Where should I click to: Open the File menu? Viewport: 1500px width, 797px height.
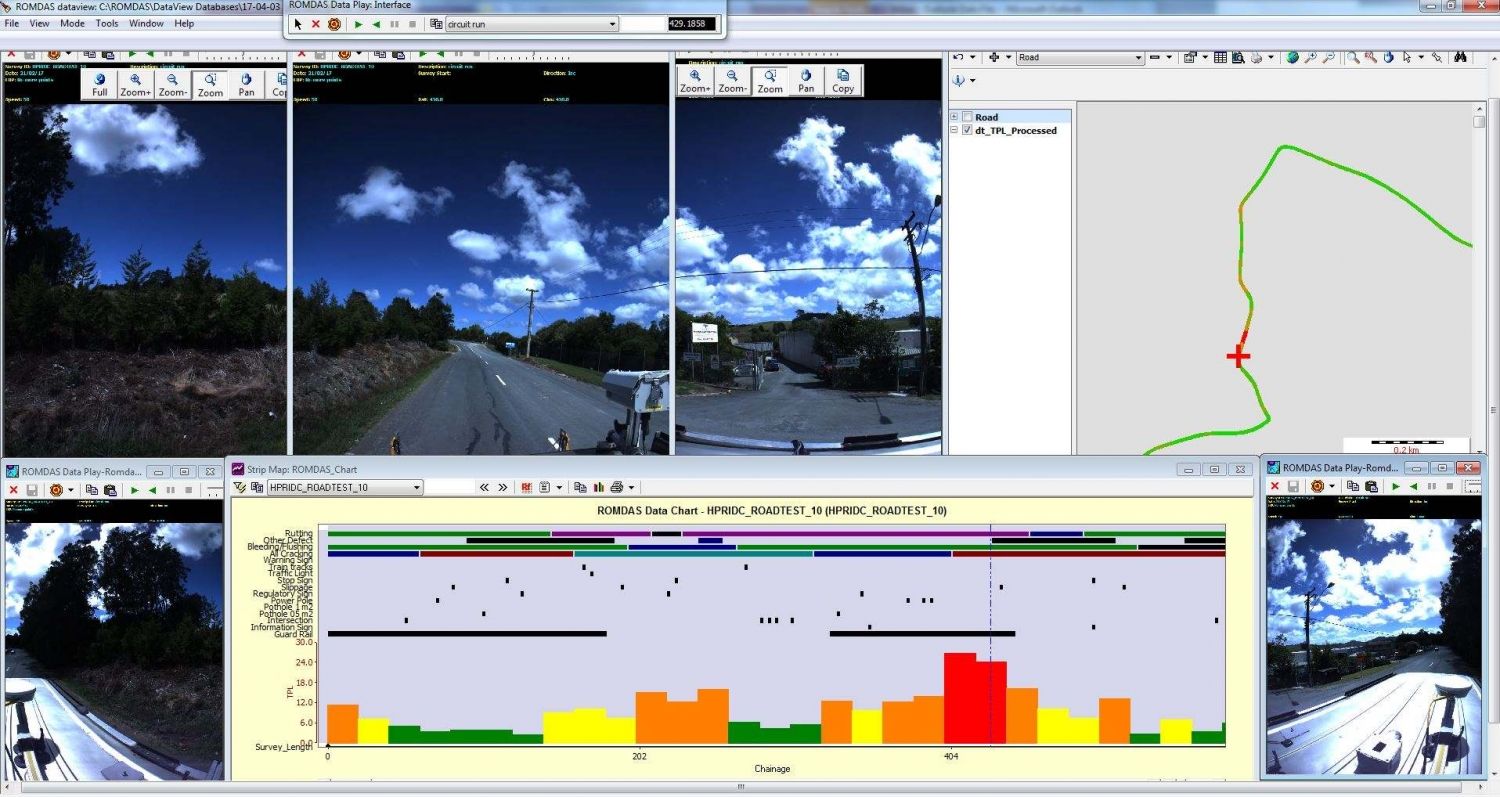12,23
